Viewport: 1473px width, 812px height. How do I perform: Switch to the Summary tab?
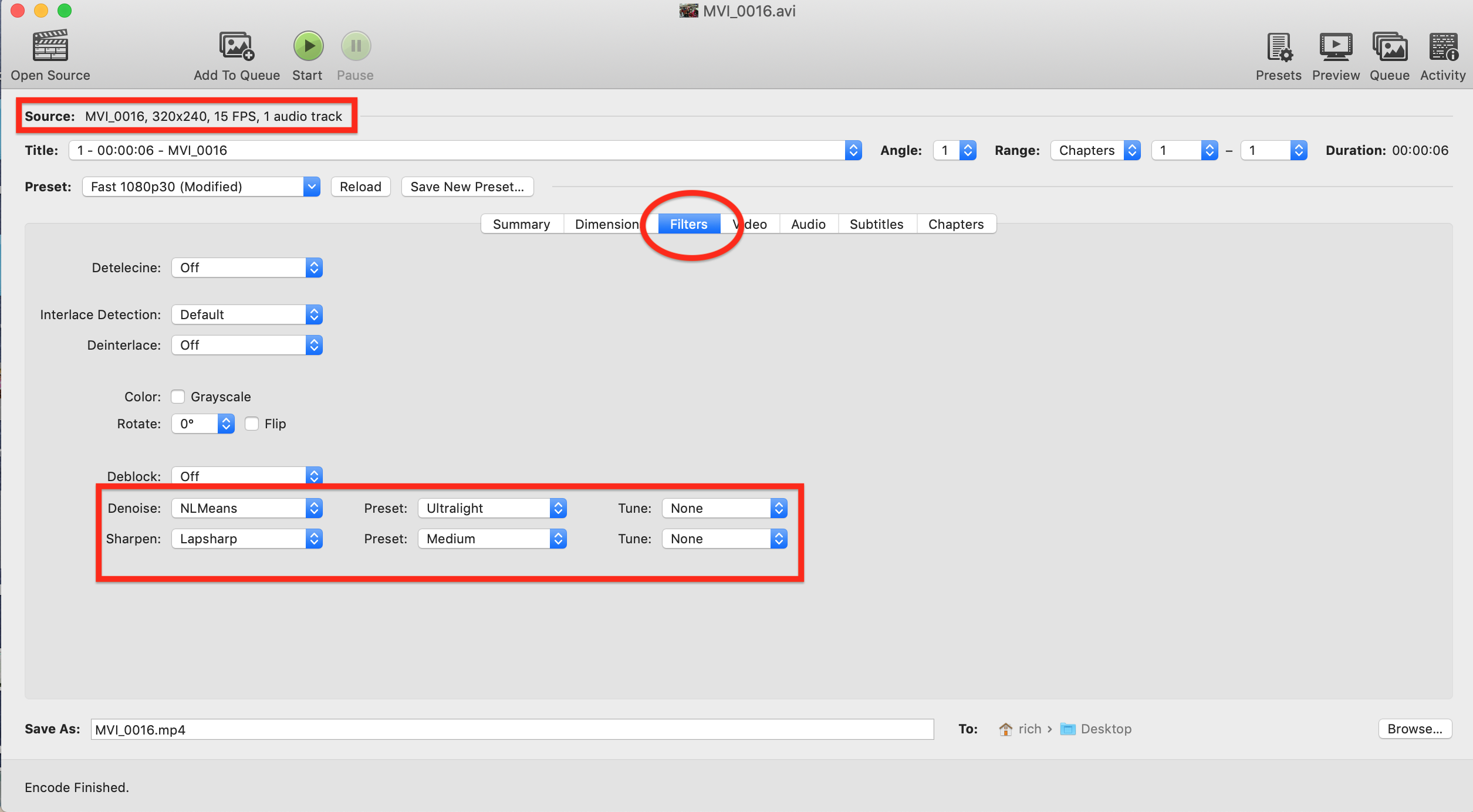pos(521,225)
